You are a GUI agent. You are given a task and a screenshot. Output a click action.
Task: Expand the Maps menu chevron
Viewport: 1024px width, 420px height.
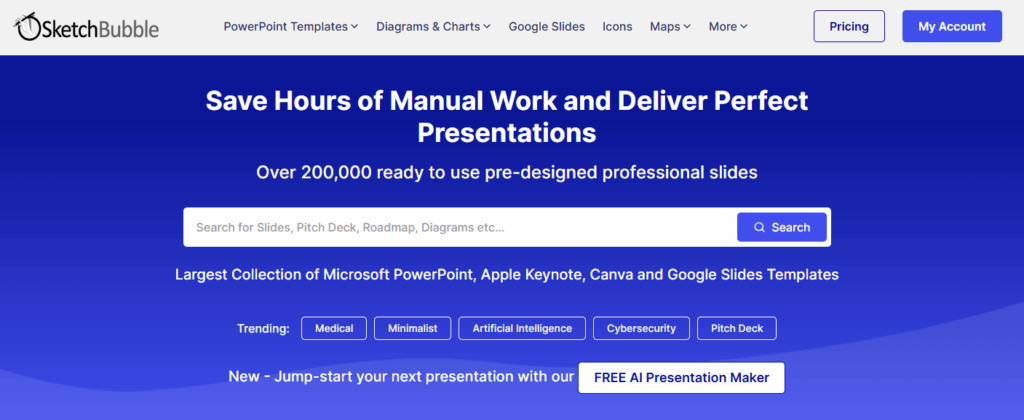click(686, 27)
